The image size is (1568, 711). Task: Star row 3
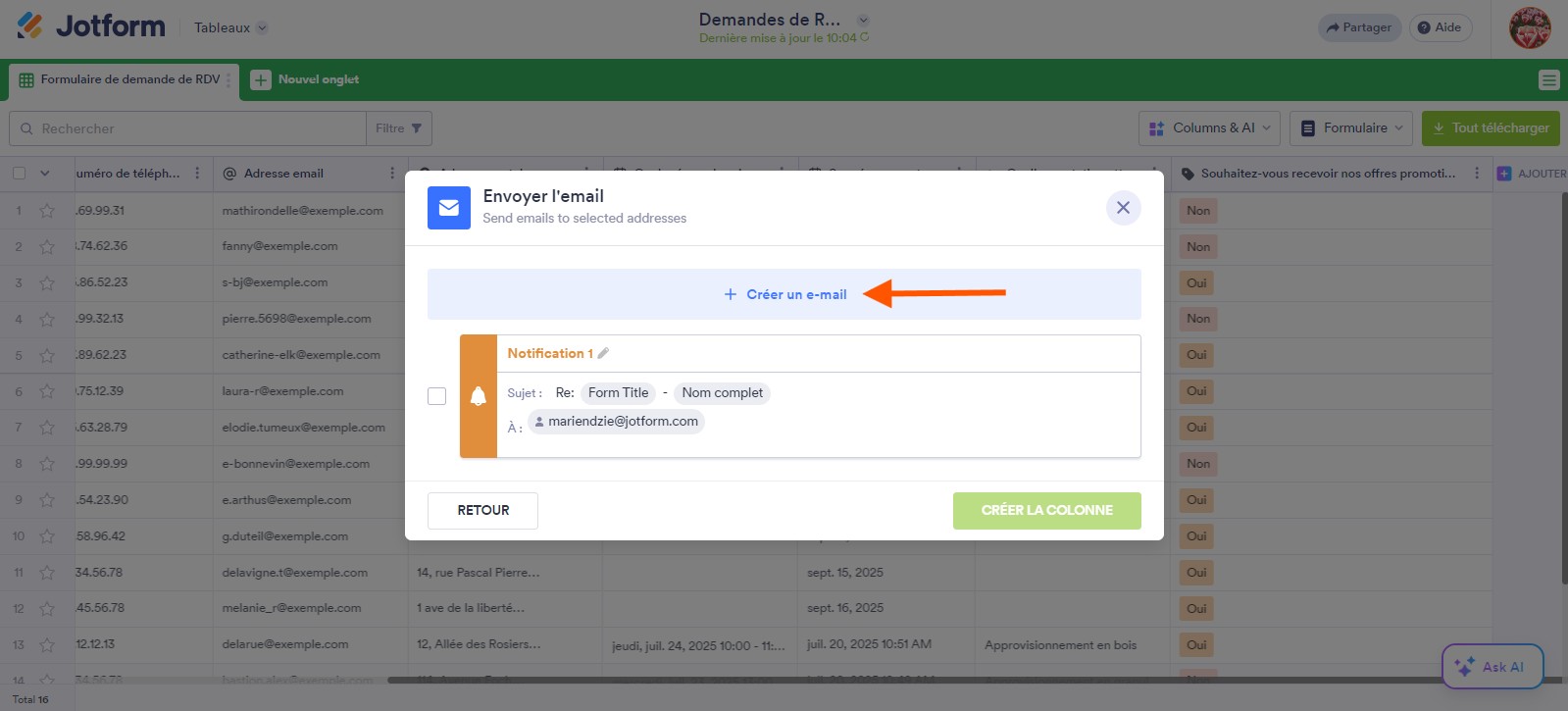(46, 283)
